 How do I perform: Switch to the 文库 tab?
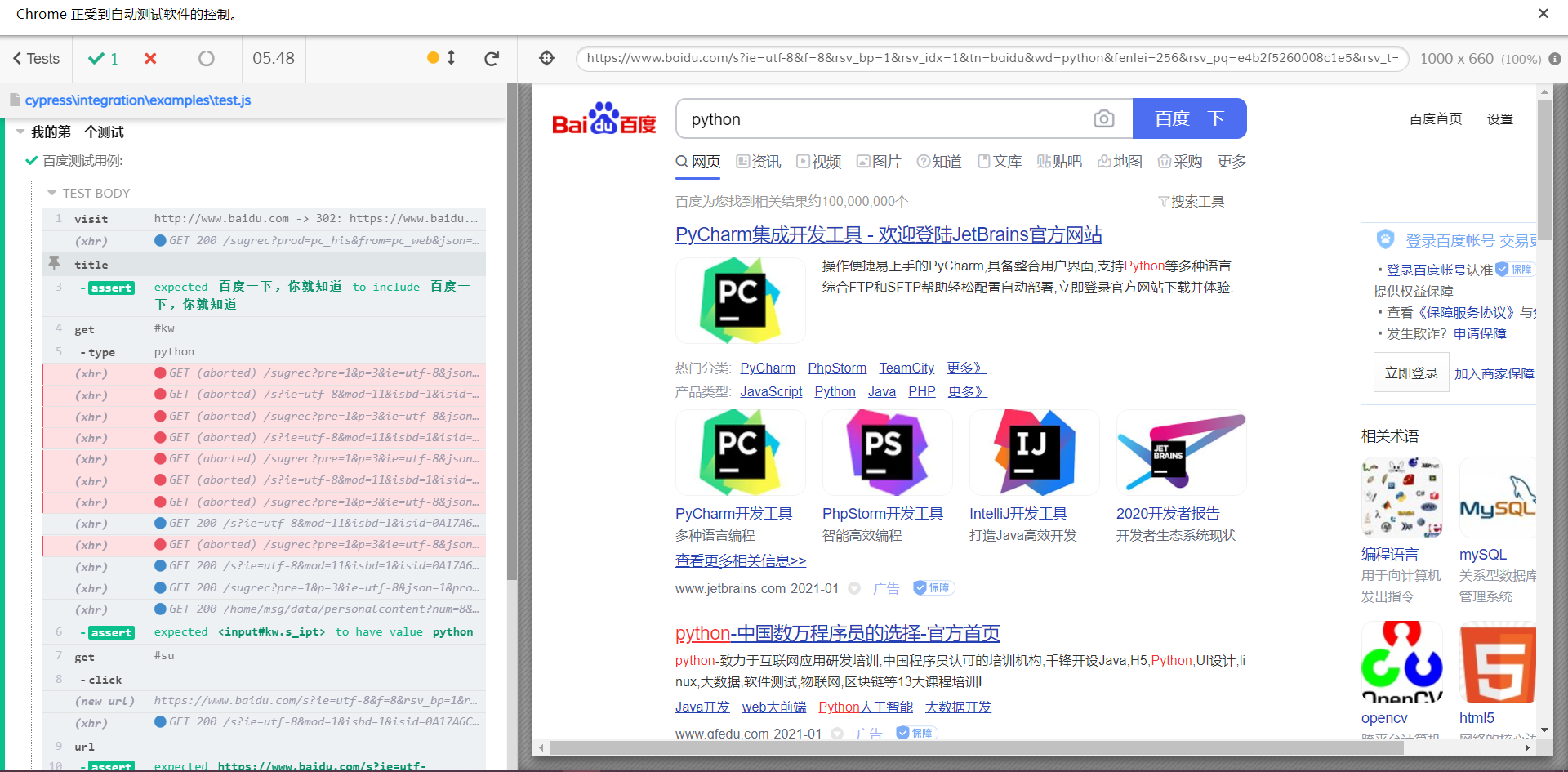pyautogui.click(x=1000, y=162)
